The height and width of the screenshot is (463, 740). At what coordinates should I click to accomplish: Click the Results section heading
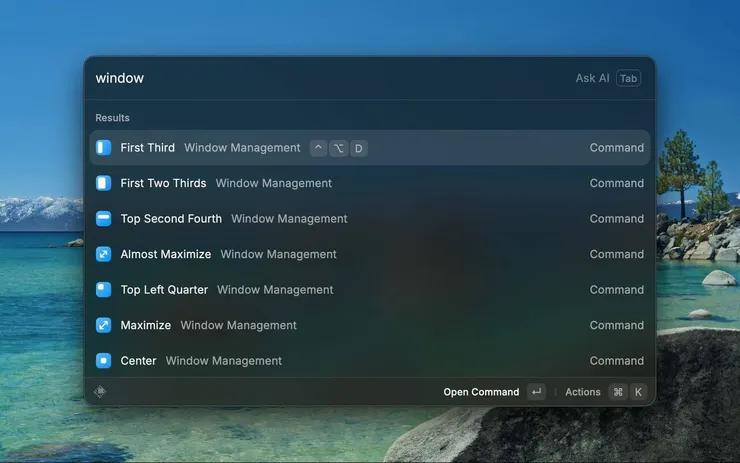(x=112, y=118)
